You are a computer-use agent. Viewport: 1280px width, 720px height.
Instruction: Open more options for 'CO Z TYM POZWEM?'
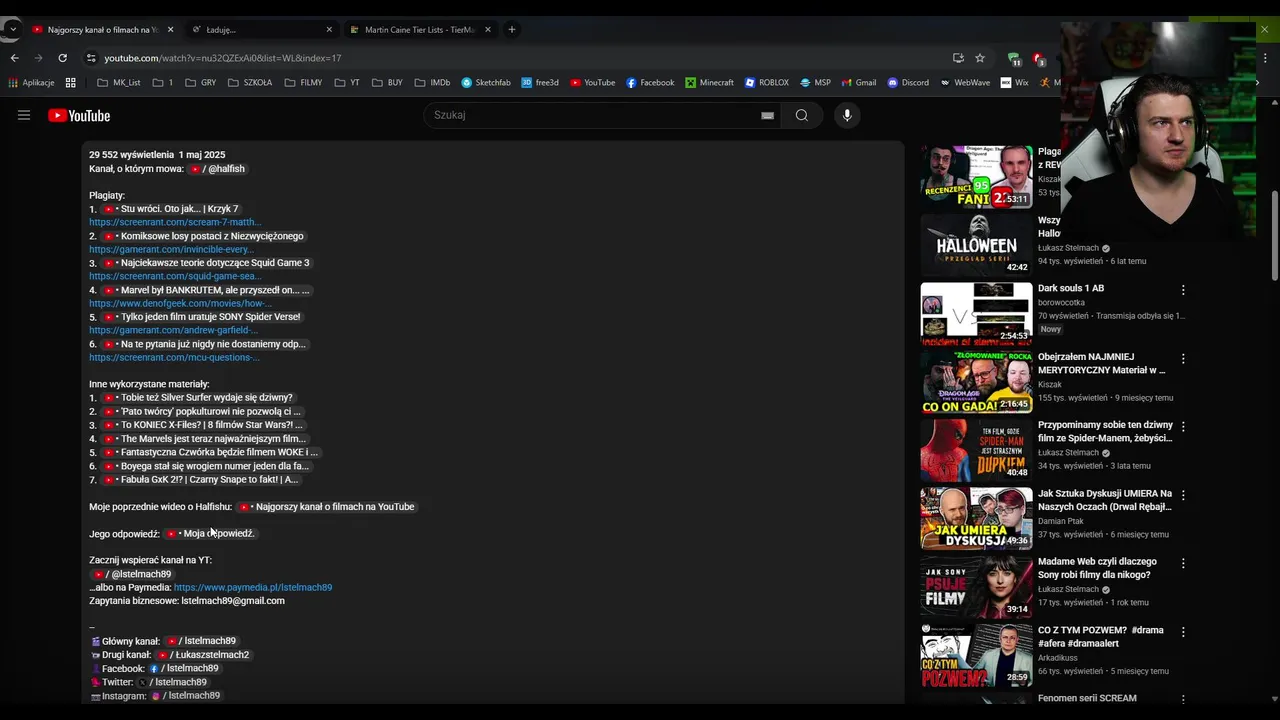[x=1183, y=632]
